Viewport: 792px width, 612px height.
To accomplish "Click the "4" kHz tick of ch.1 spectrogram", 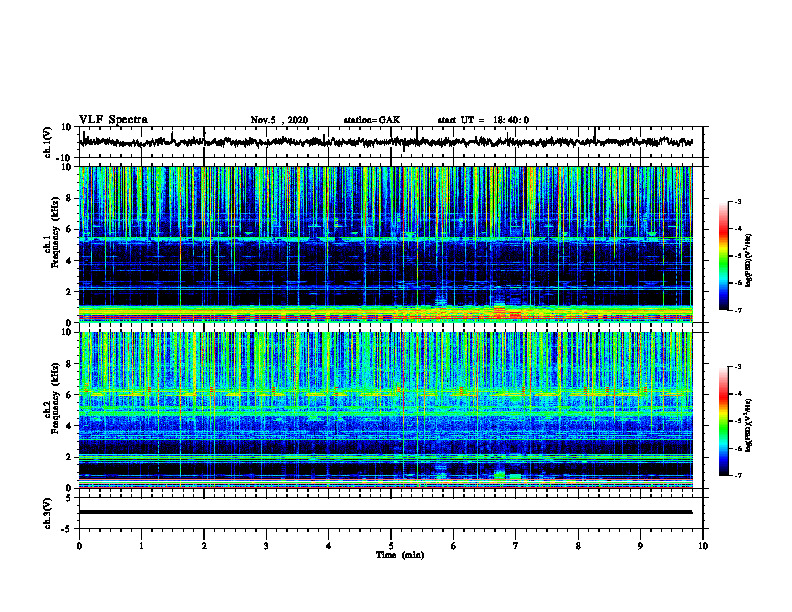I will 69,261.
